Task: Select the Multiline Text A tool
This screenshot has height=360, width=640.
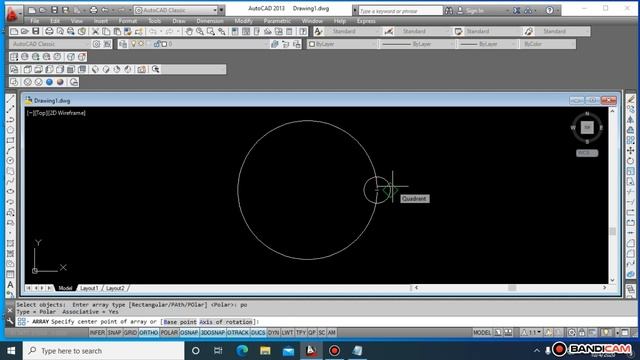Action: pyautogui.click(x=11, y=284)
